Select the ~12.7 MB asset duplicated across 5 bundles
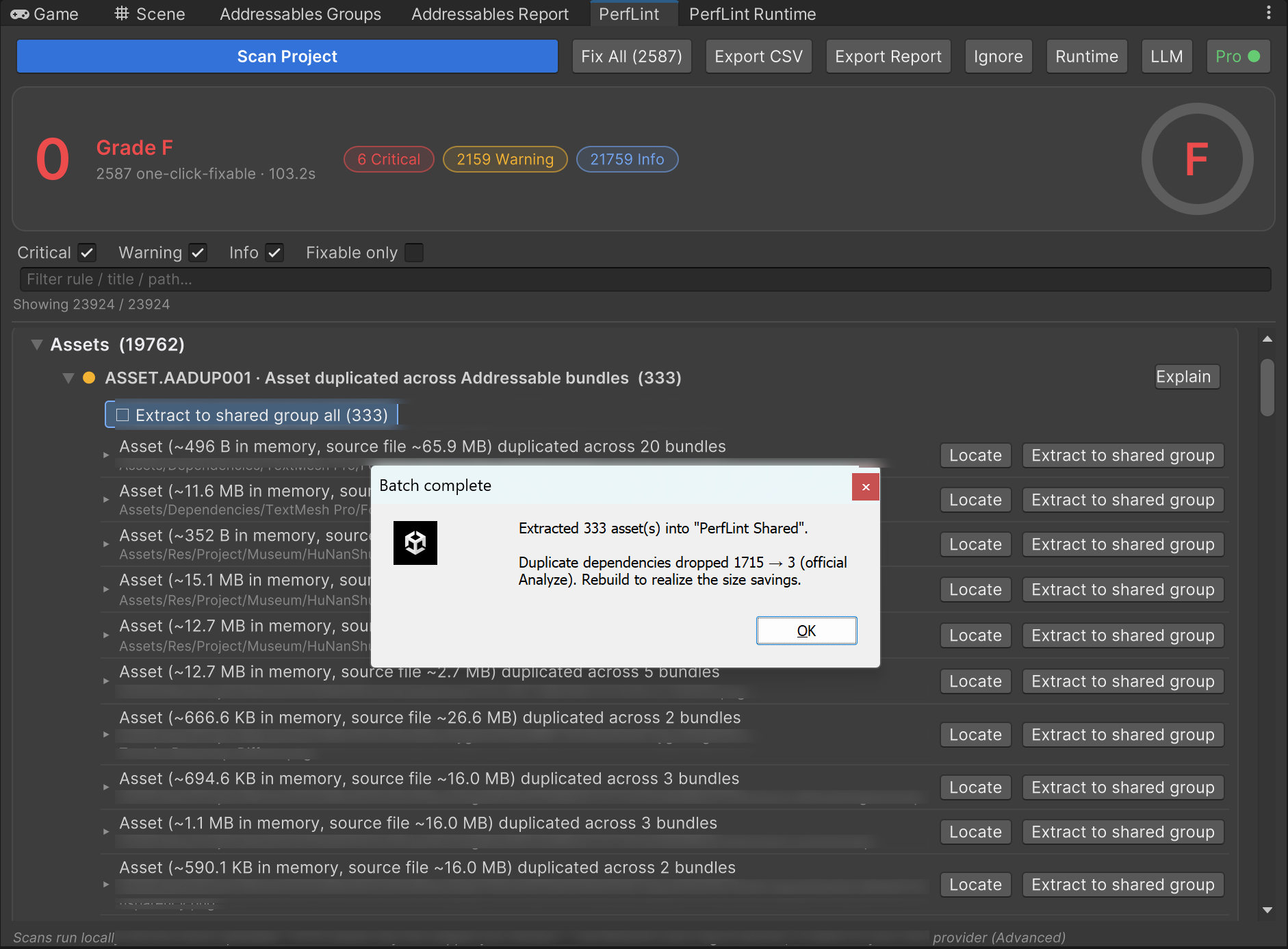Viewport: 1288px width, 949px height. pos(419,672)
